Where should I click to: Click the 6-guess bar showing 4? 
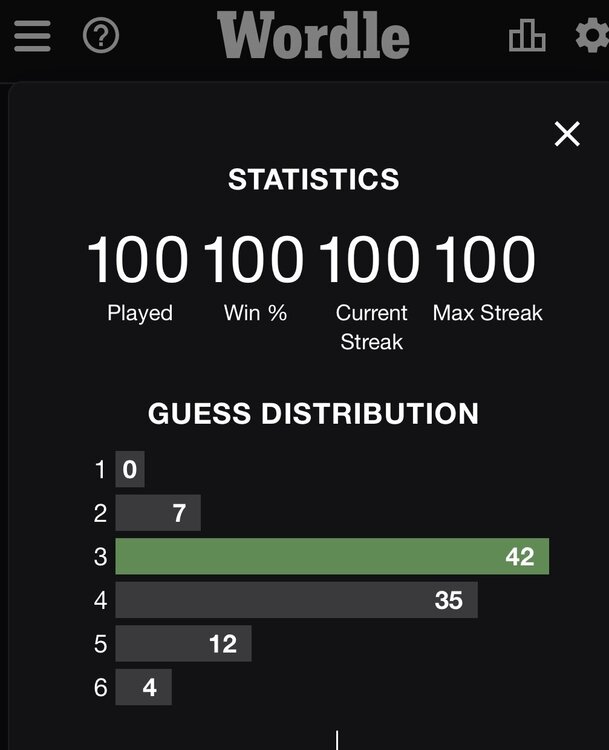pos(143,687)
